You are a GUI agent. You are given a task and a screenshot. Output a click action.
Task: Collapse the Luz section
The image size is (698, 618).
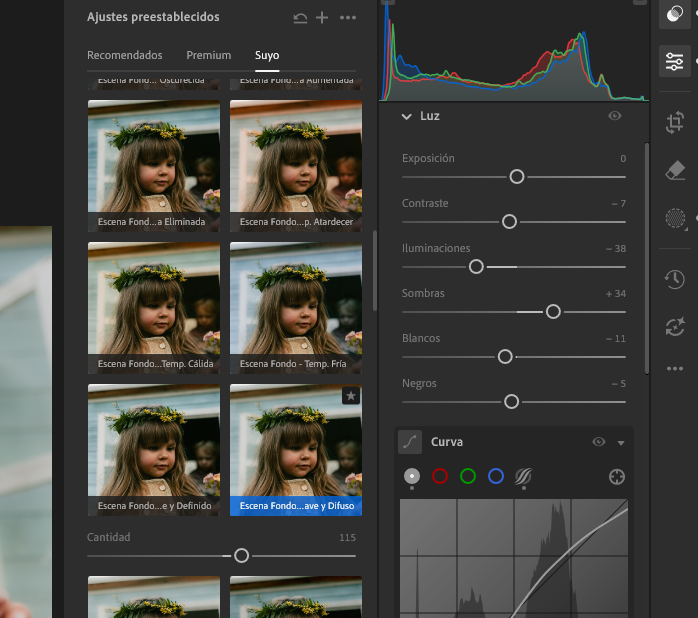(406, 117)
